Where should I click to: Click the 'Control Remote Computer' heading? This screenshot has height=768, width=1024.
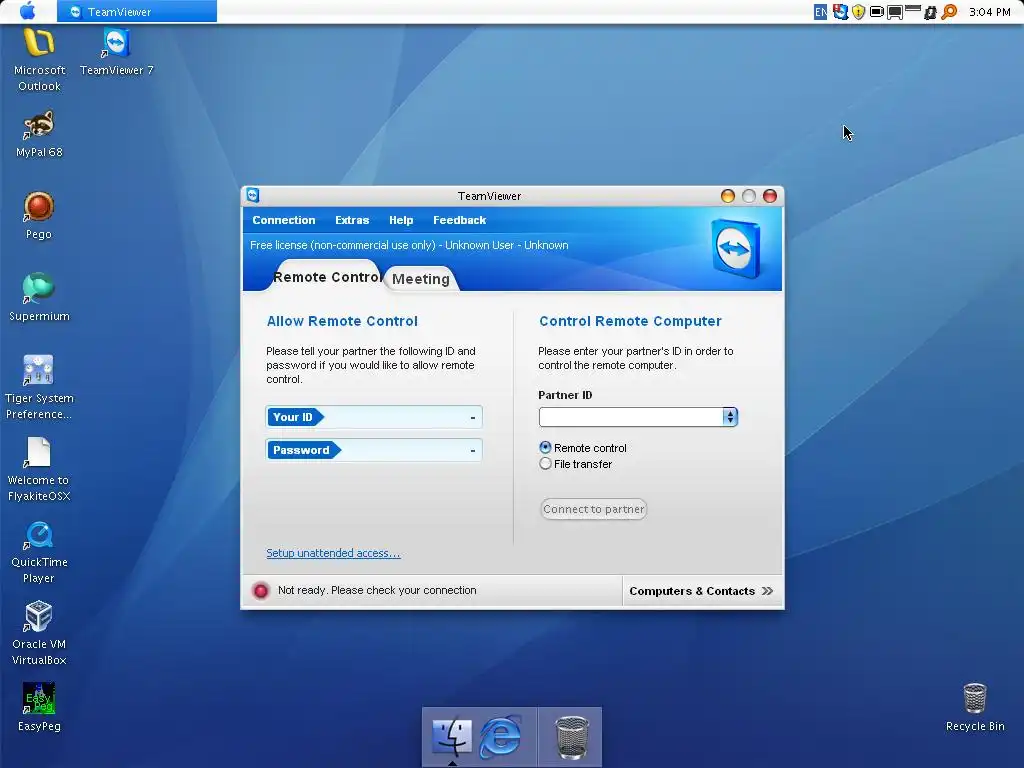[630, 321]
